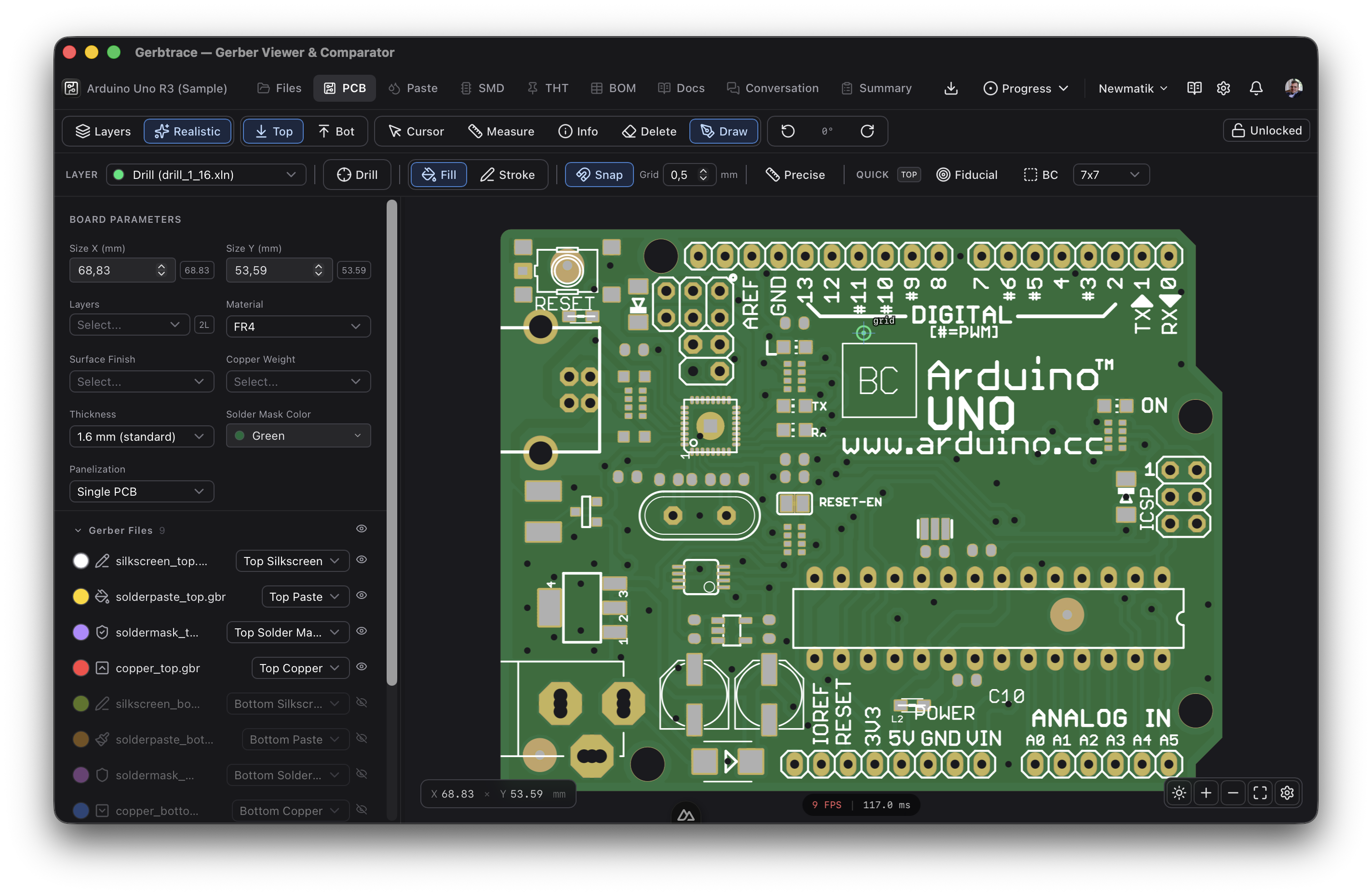
Task: Open the 7x7 size dropdown
Action: [1111, 175]
